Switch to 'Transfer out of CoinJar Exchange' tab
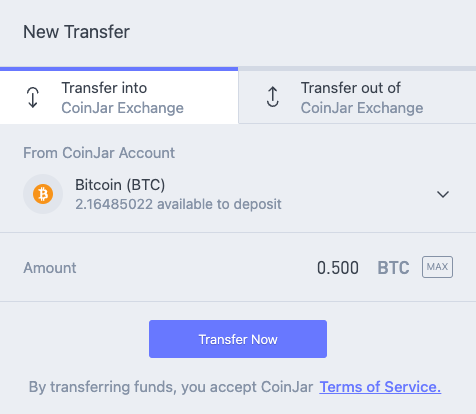This screenshot has height=414, width=476. (x=357, y=97)
